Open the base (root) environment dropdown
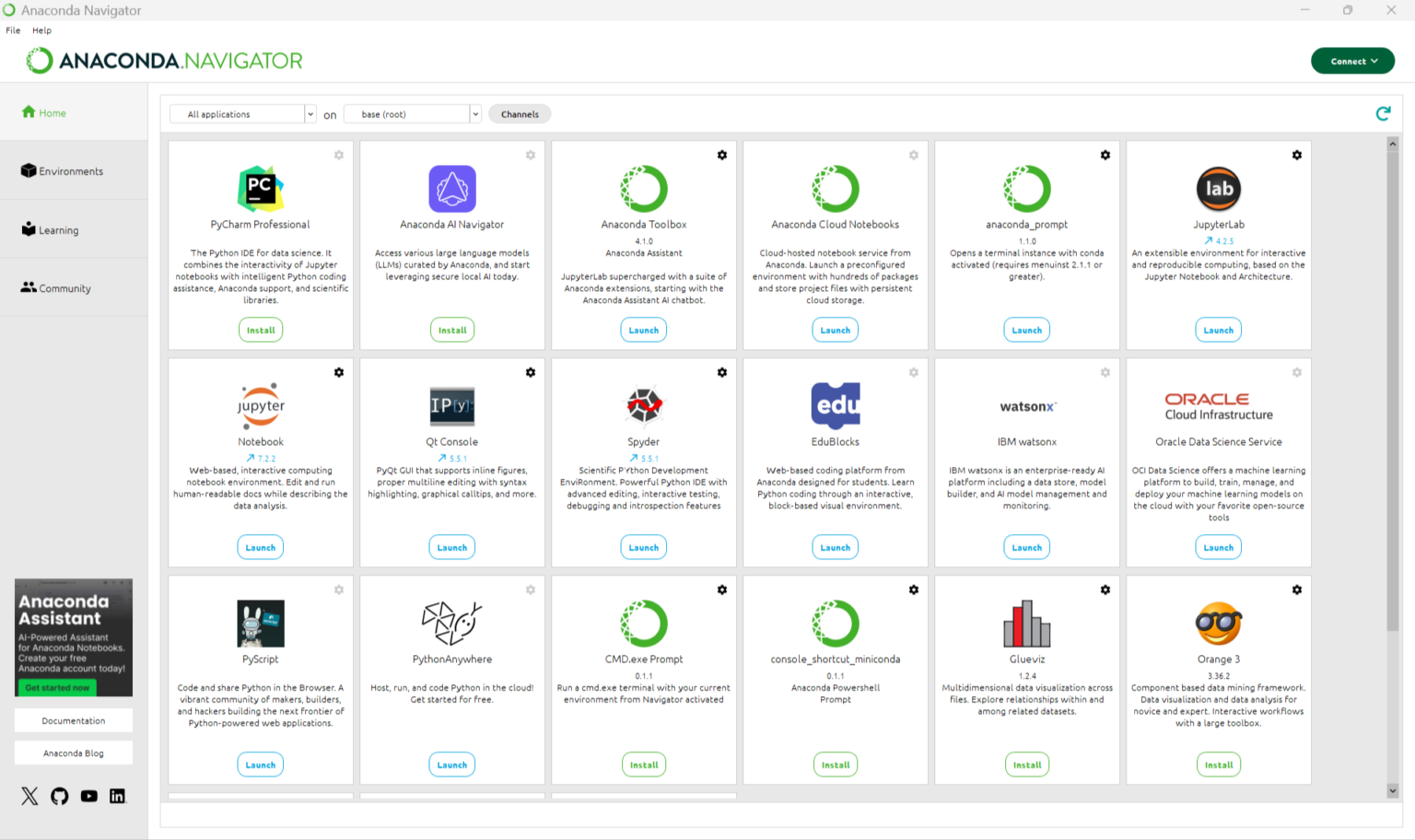Screen dimensions: 1415x840 [474, 113]
